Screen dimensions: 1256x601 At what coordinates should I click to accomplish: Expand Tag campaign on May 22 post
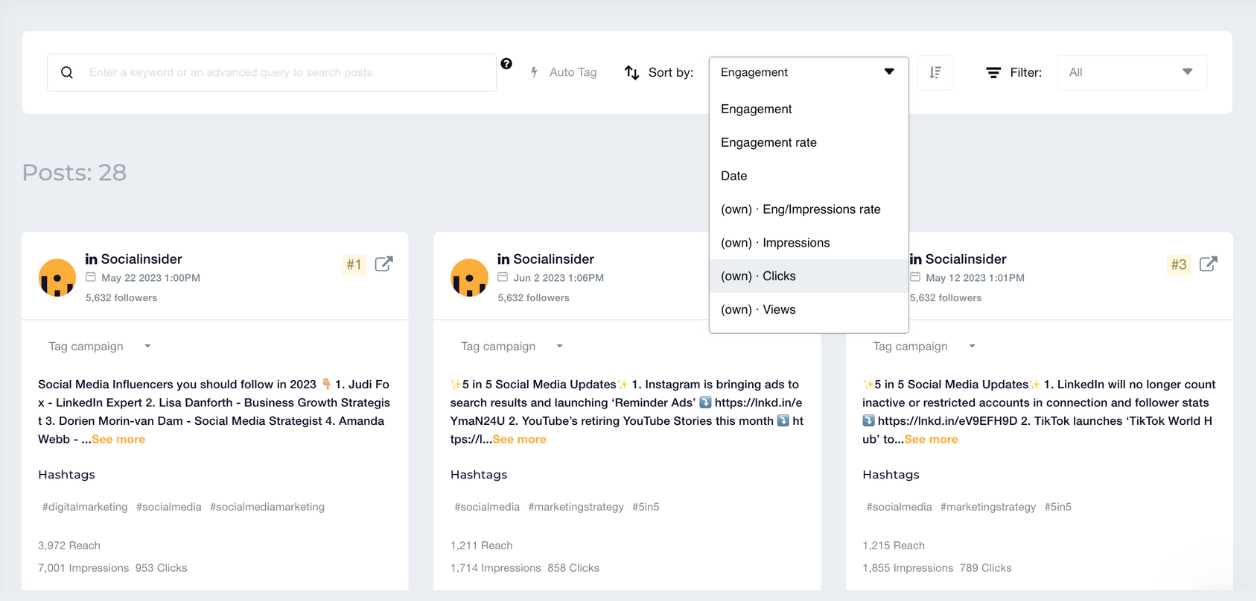(x=100, y=346)
